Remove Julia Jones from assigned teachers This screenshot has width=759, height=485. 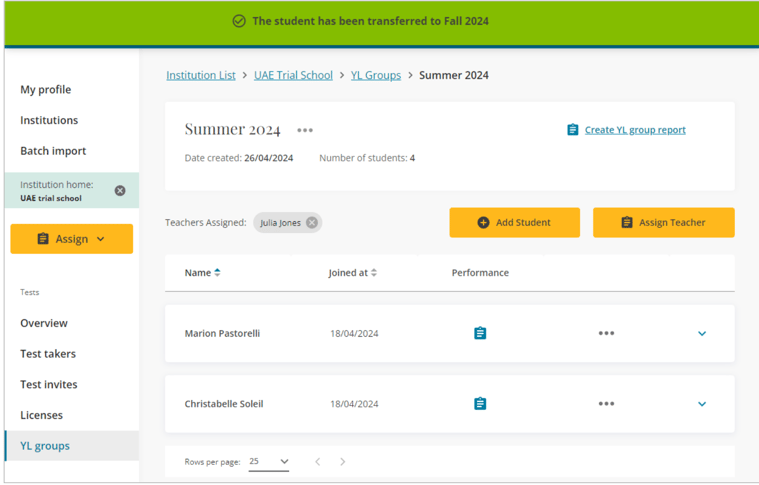(x=312, y=223)
